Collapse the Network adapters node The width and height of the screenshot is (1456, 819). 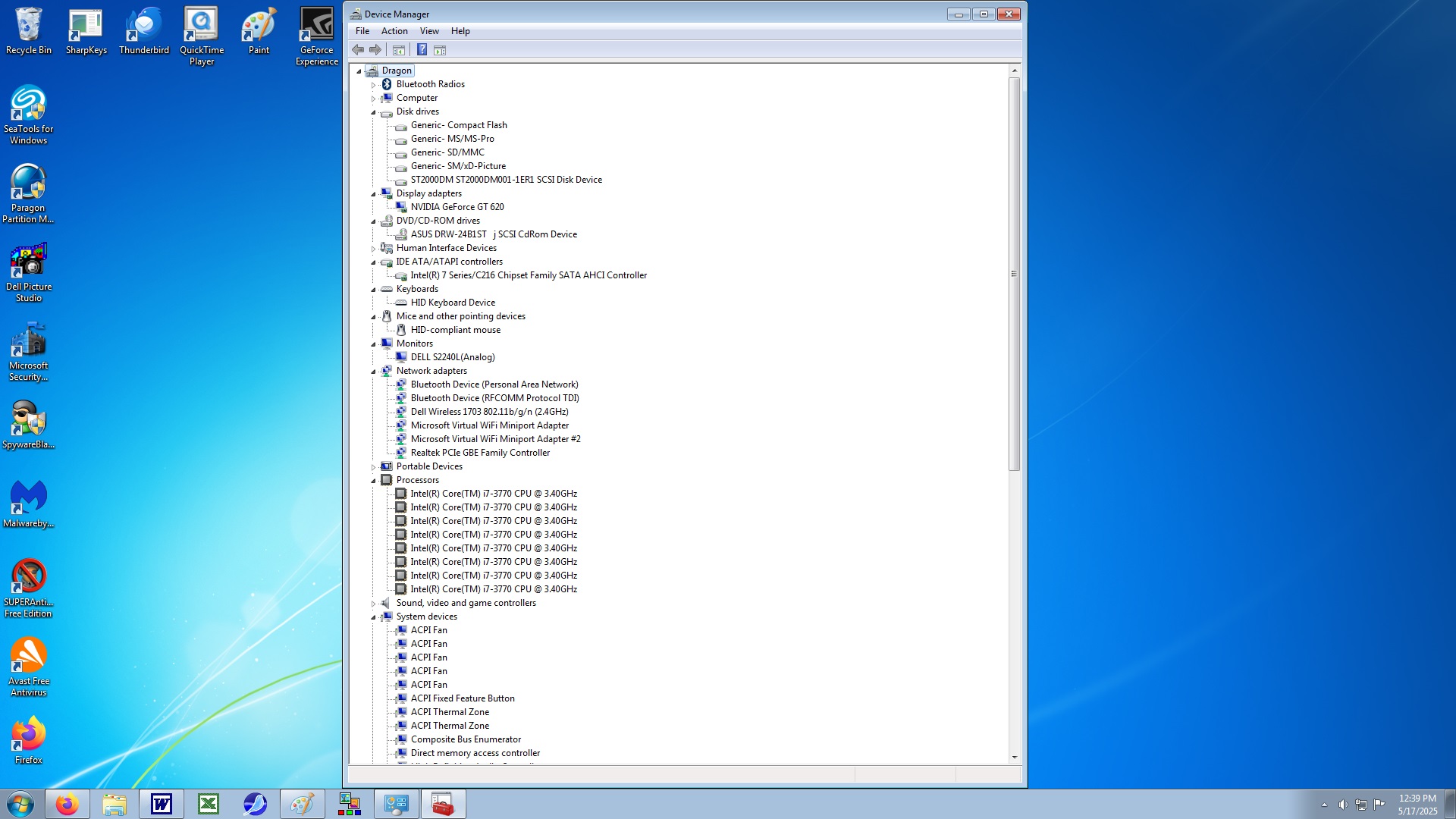tap(373, 372)
